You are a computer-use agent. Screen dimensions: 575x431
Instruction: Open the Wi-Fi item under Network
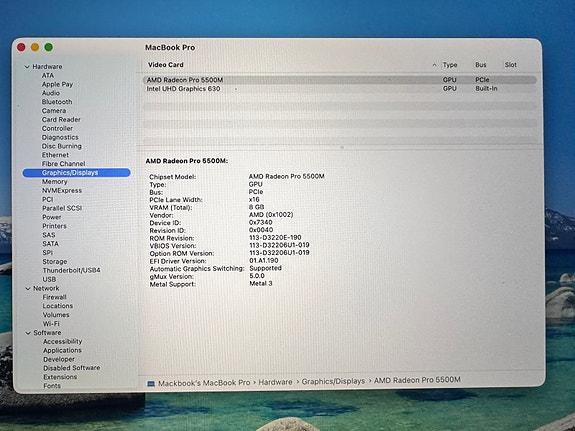[x=51, y=324]
